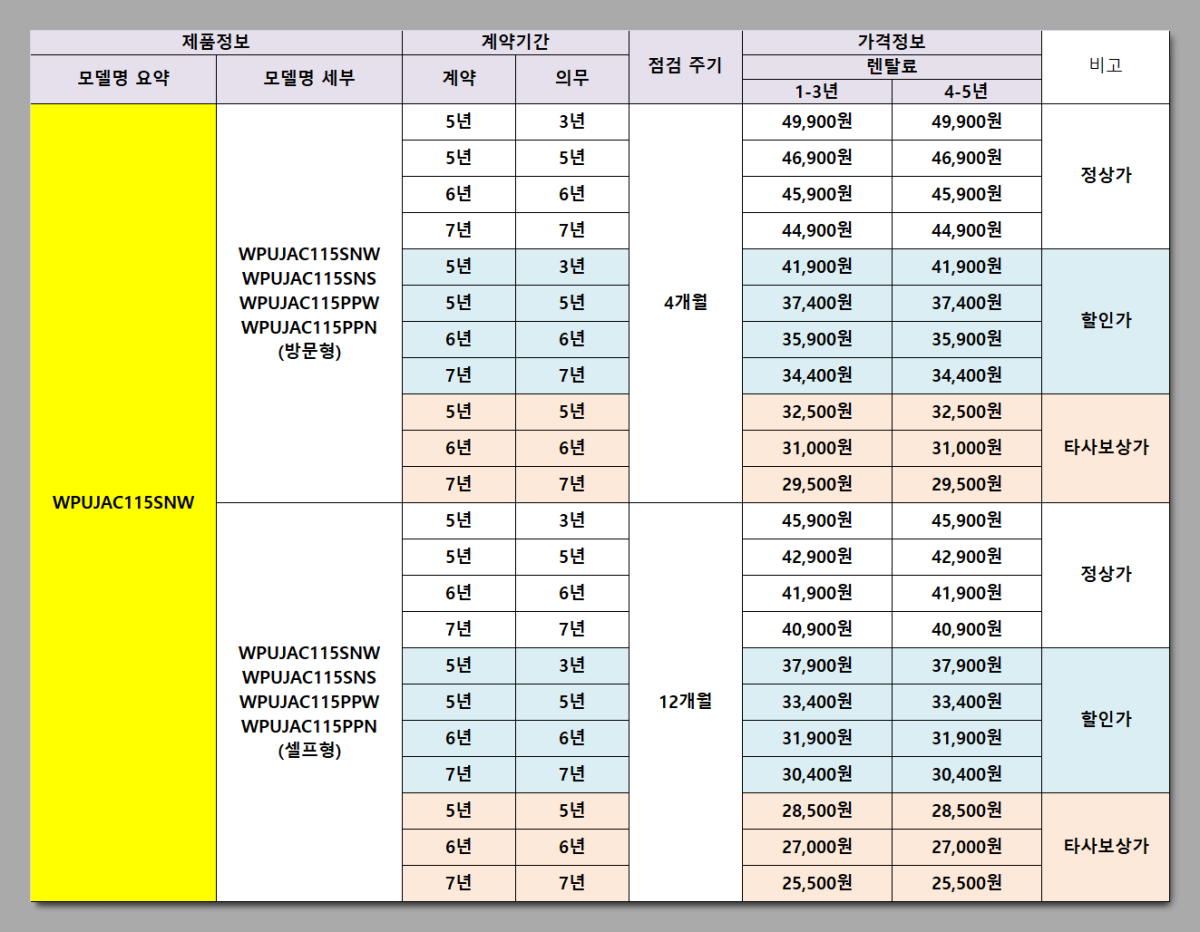Select the 점검 주기 header cell
The width and height of the screenshot is (1200, 932).
click(685, 67)
